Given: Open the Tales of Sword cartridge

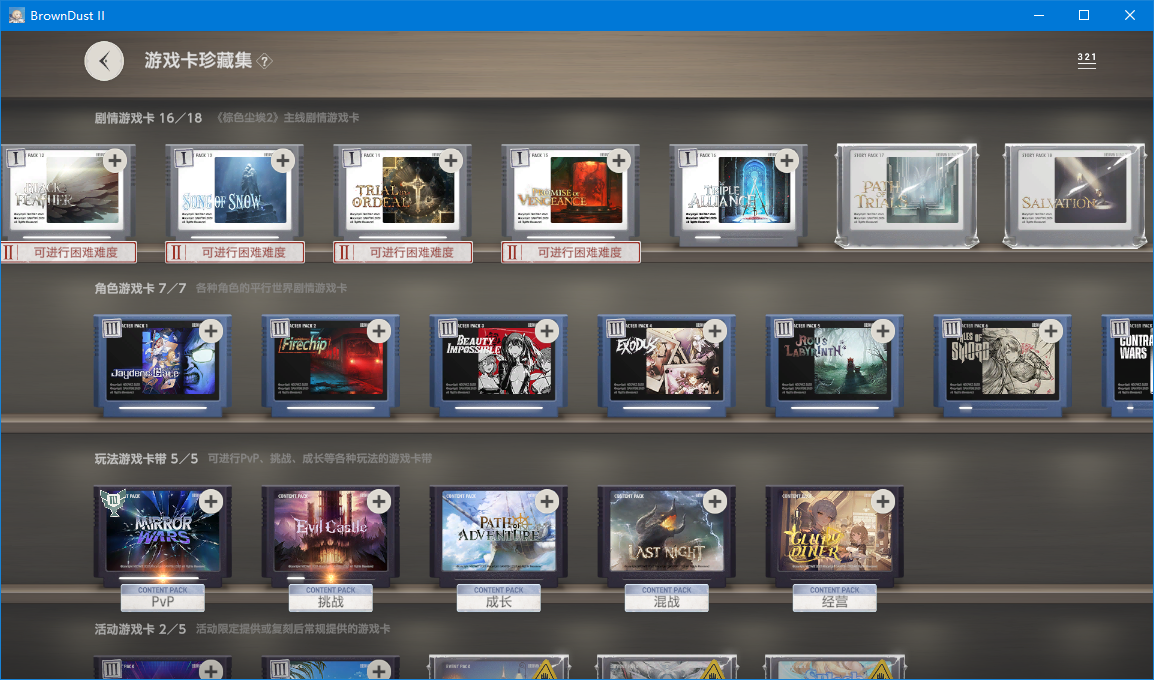Looking at the screenshot, I should pos(1002,366).
